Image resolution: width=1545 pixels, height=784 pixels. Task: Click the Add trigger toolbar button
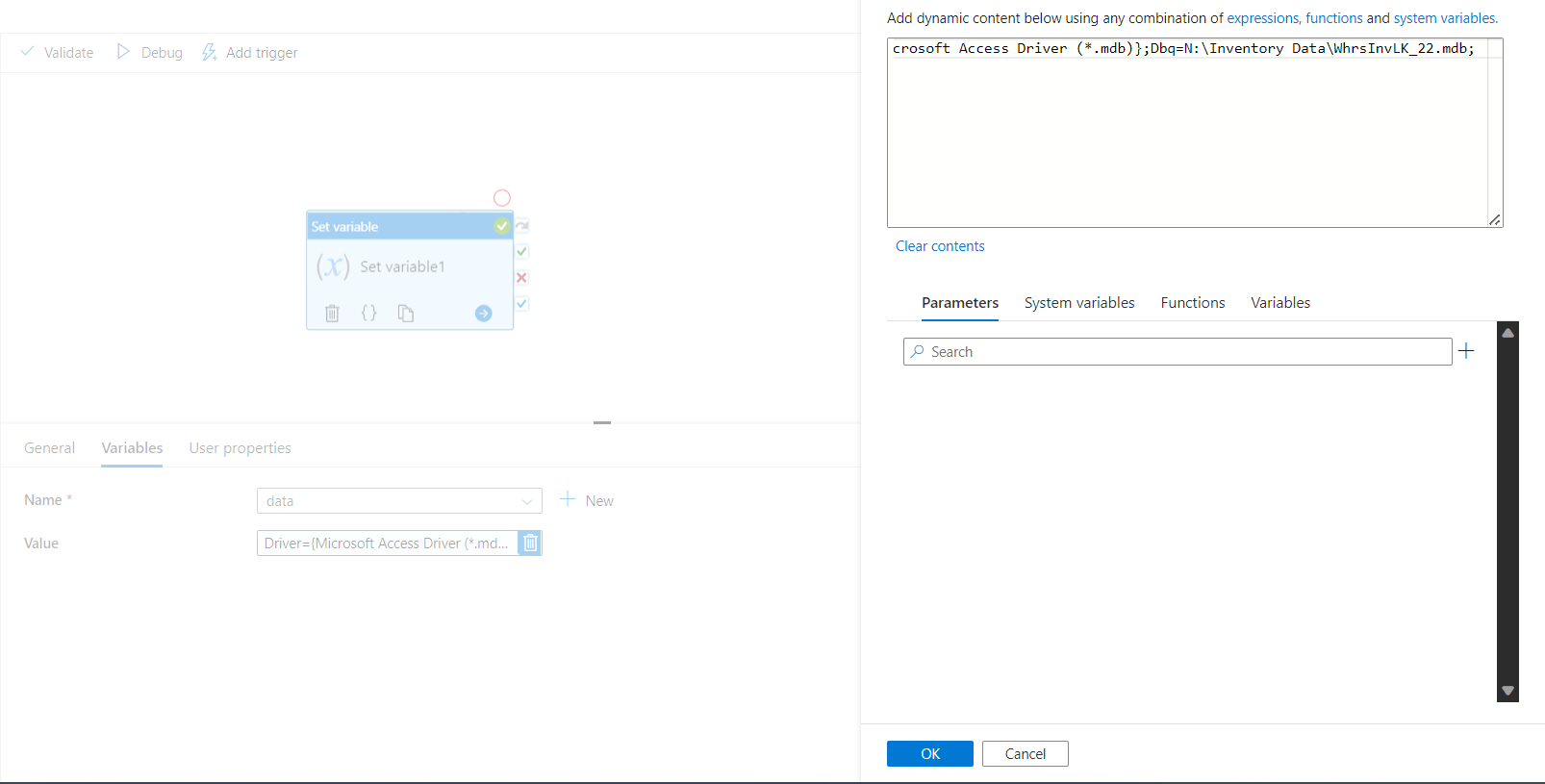point(250,52)
